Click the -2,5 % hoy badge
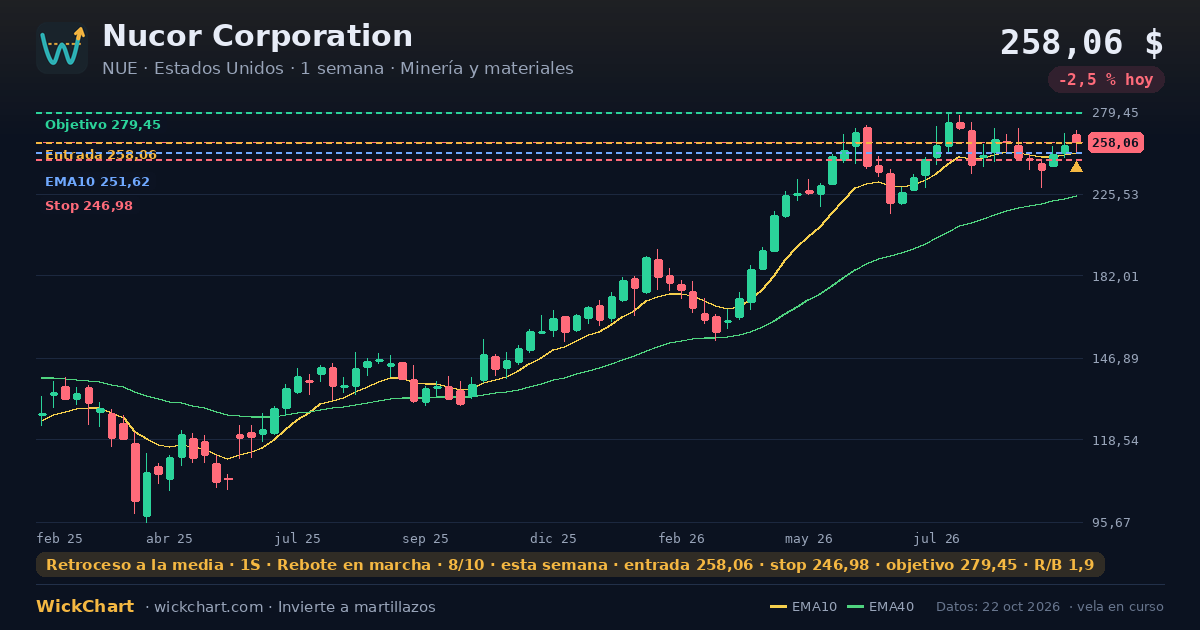Image resolution: width=1200 pixels, height=630 pixels. pos(1106,80)
